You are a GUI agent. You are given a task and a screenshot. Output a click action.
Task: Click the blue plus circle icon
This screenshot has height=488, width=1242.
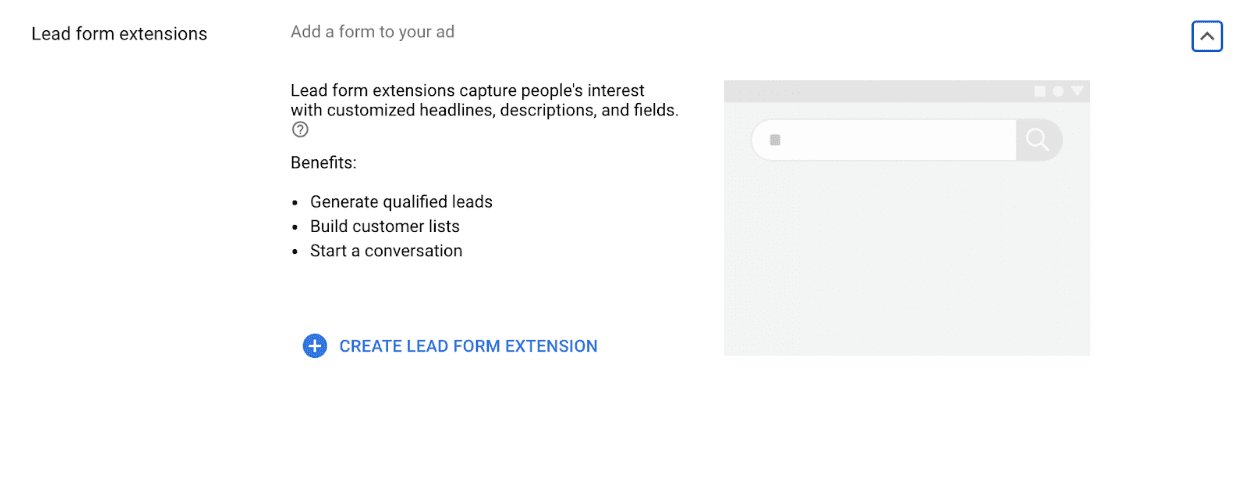pos(315,346)
